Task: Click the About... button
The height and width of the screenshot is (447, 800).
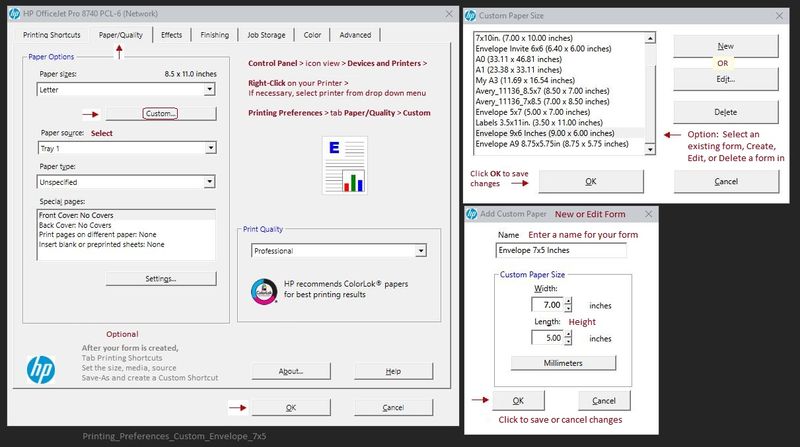Action: point(291,371)
